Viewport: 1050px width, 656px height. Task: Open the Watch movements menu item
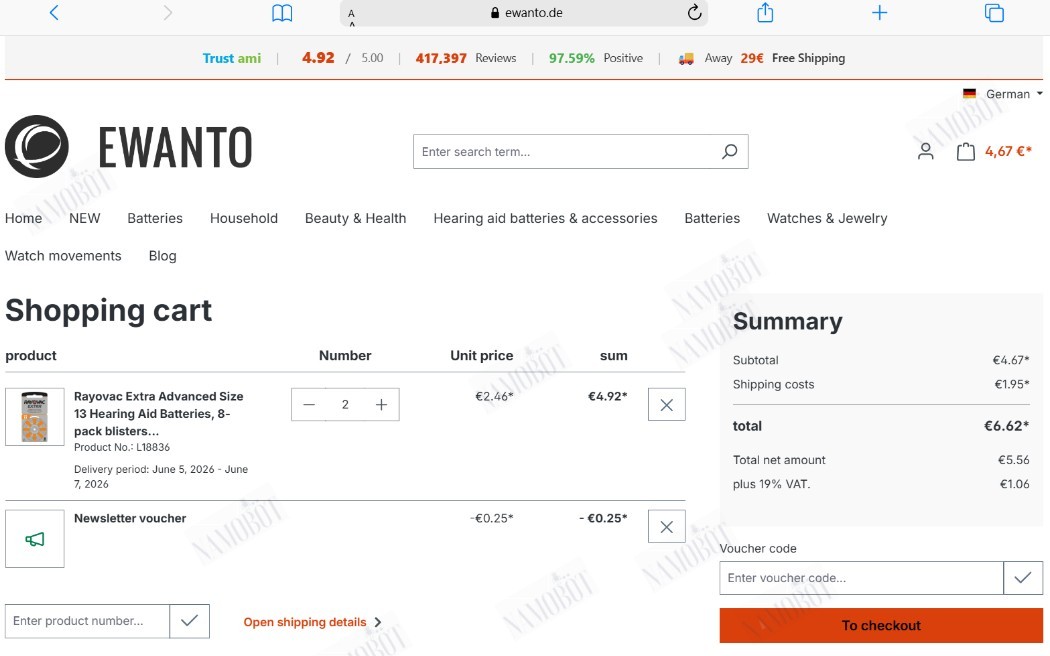point(63,256)
